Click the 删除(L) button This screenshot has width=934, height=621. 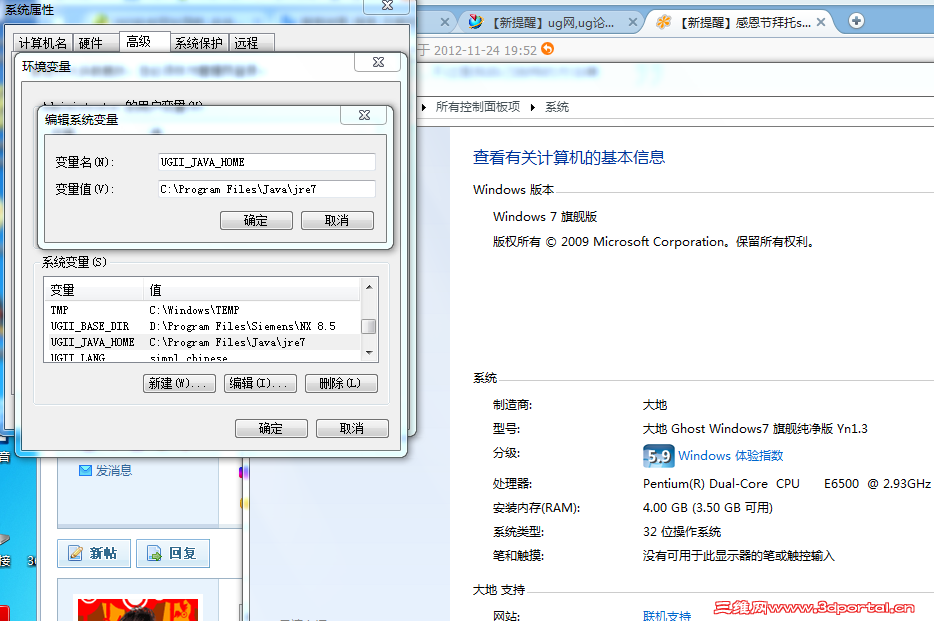[x=341, y=383]
